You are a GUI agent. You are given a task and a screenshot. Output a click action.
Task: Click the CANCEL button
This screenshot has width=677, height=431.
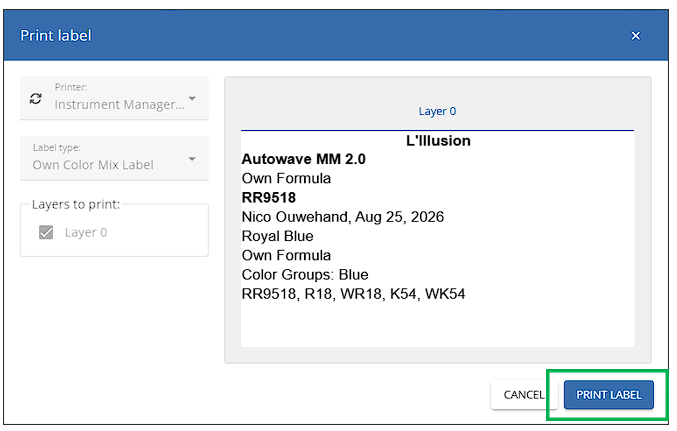524,395
